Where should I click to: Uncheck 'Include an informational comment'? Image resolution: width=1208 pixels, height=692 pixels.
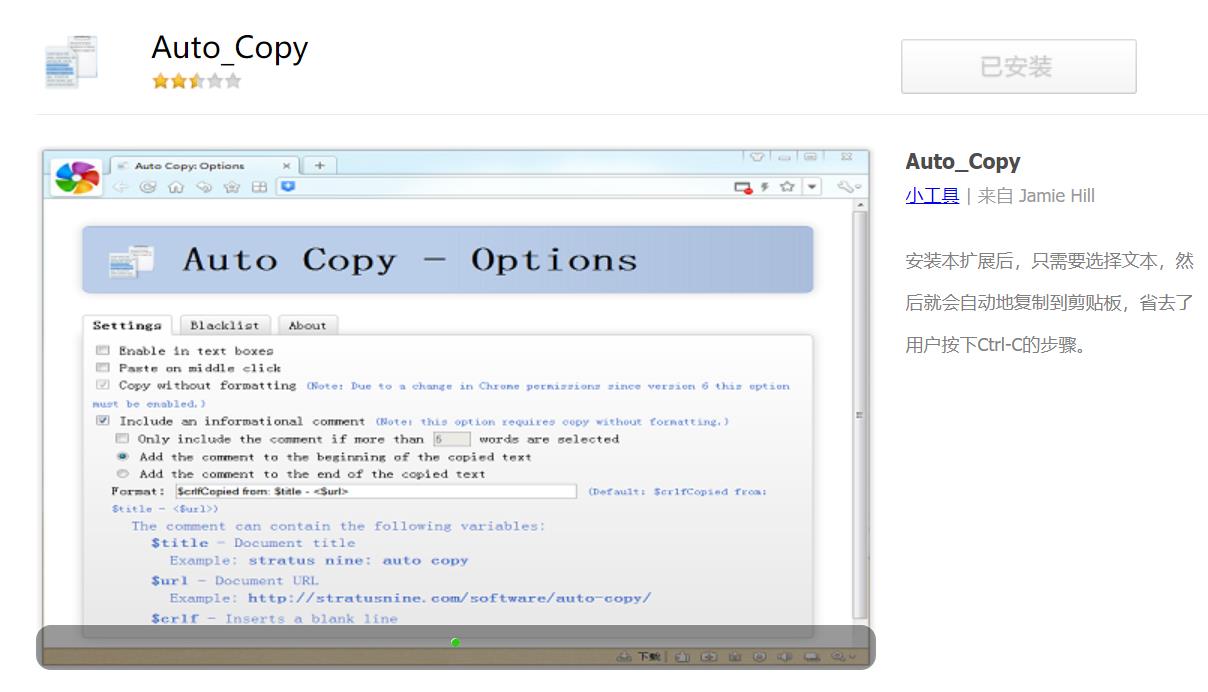[x=103, y=421]
